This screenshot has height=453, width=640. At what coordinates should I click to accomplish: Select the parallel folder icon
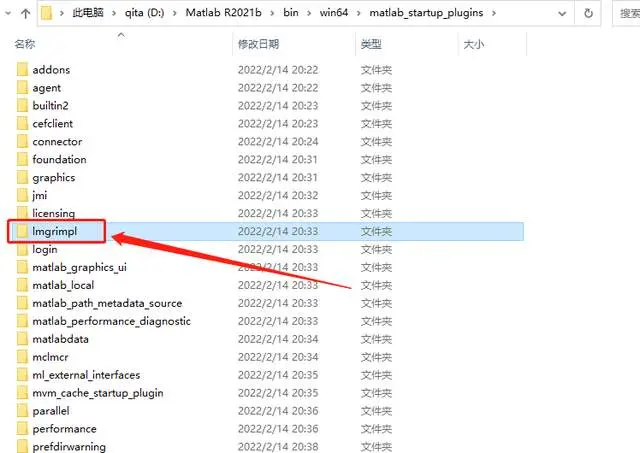[22, 411]
